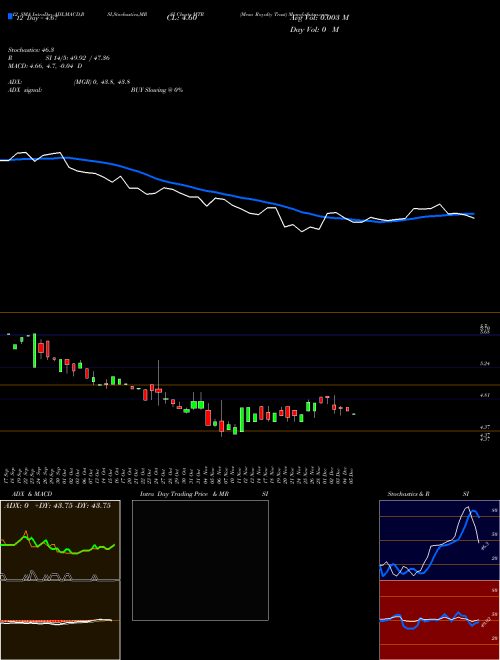
Task: Click the 5.24 price axis label
Action: point(485,363)
